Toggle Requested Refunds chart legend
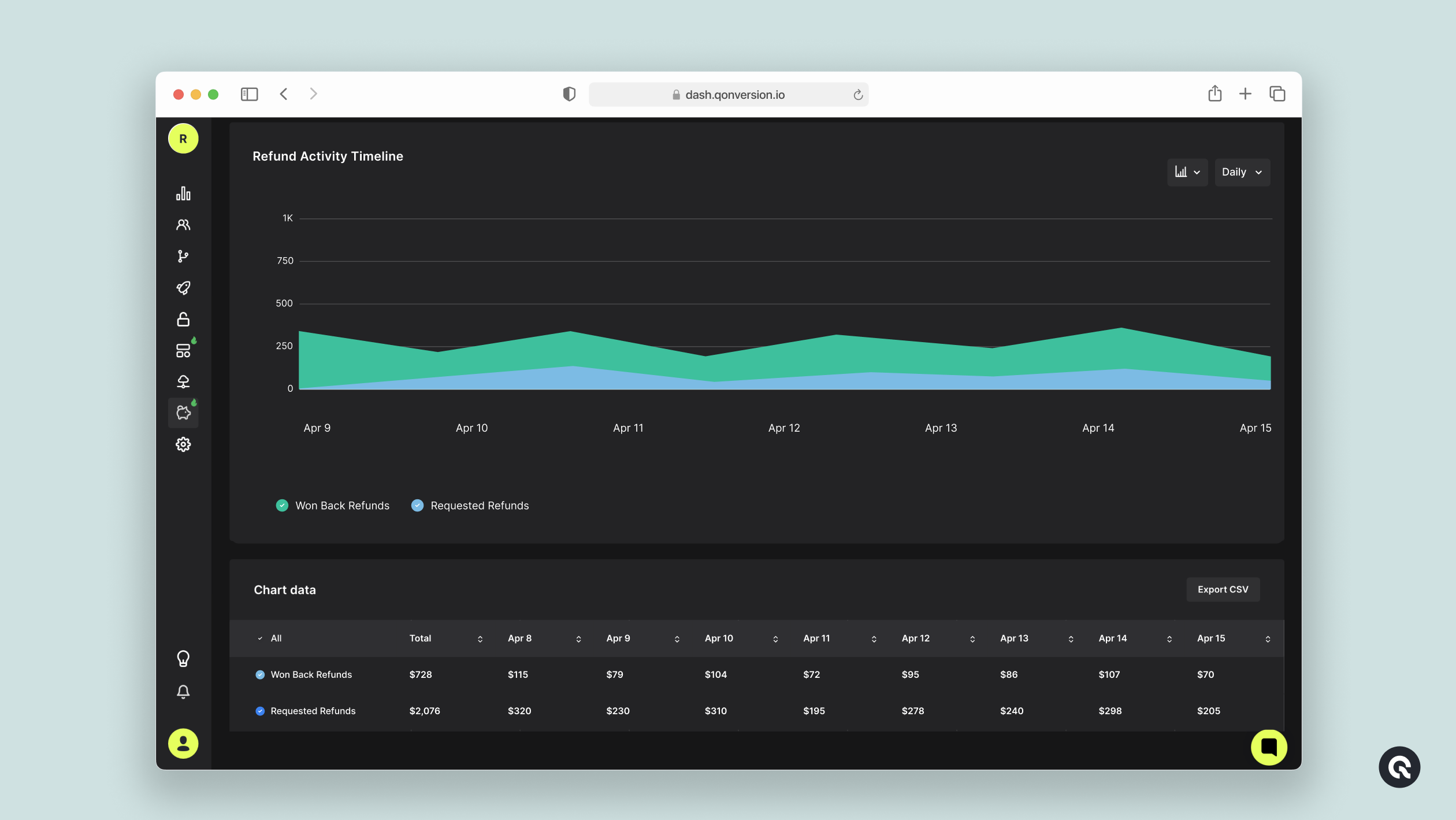 pyautogui.click(x=417, y=506)
